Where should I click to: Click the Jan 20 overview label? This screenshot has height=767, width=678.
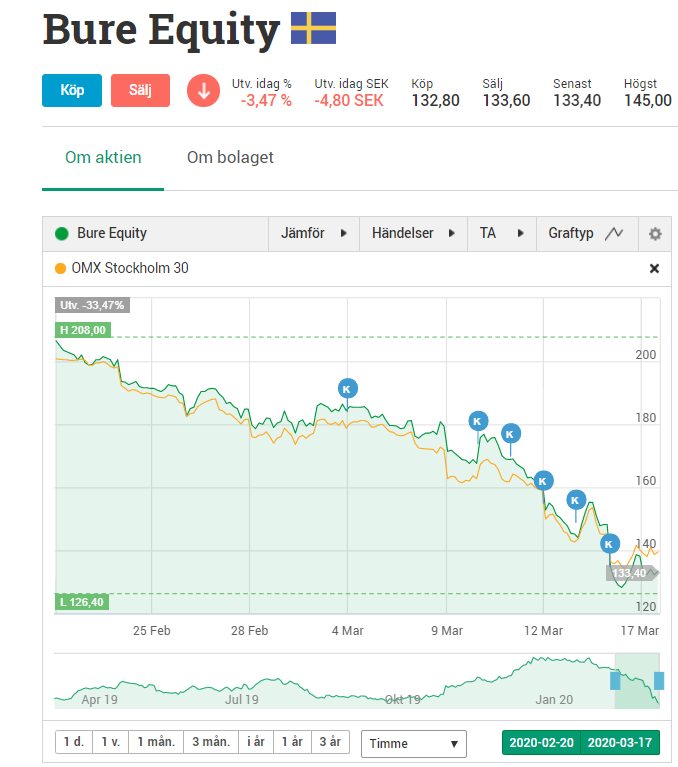[x=554, y=700]
